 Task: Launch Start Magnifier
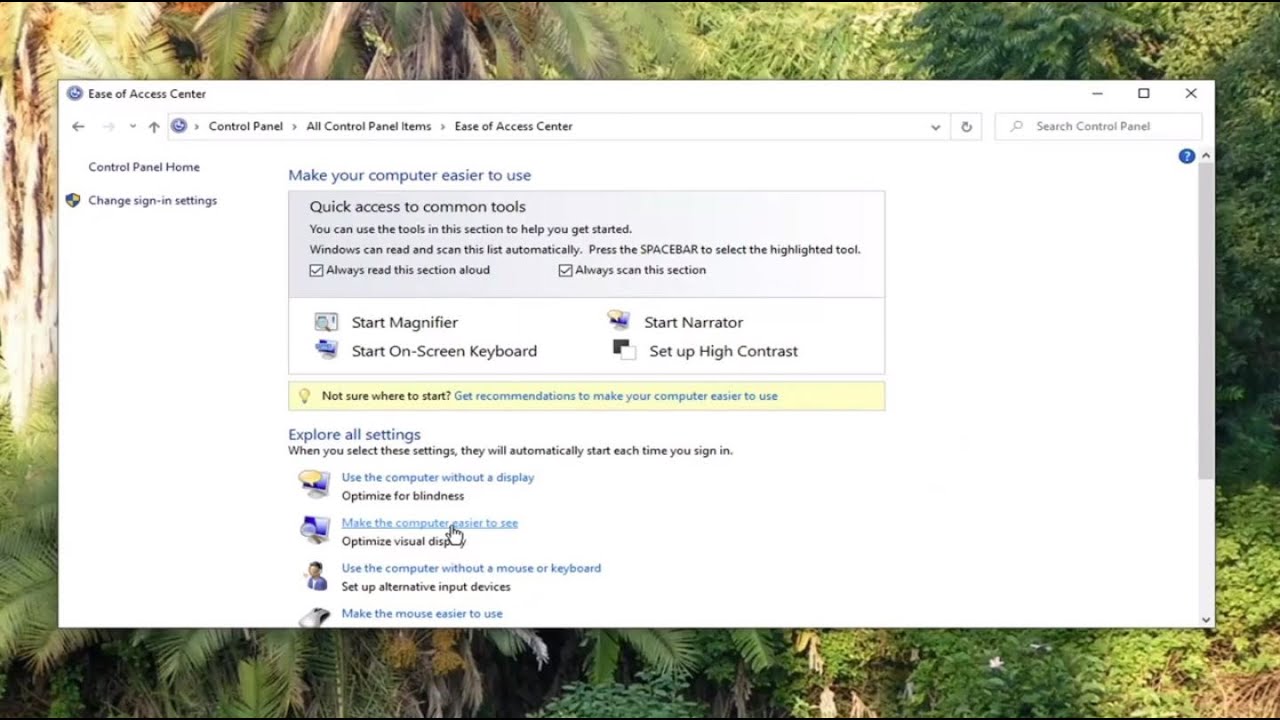coord(405,322)
